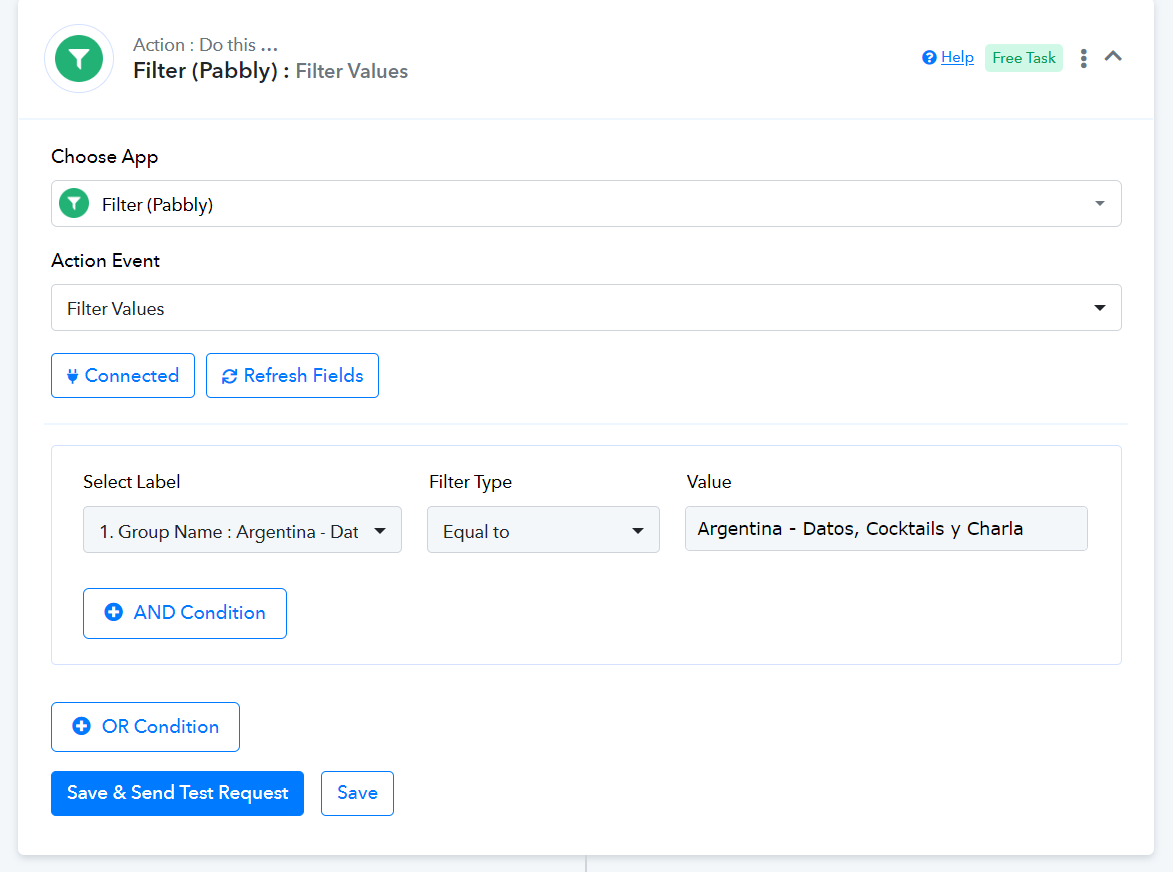This screenshot has width=1173, height=872.
Task: Click the Value heading
Action: (x=708, y=482)
